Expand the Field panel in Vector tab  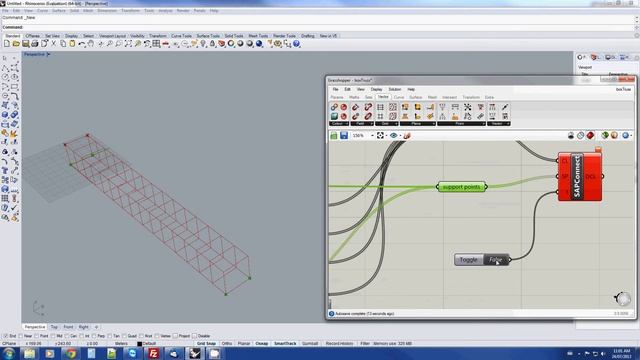point(361,124)
